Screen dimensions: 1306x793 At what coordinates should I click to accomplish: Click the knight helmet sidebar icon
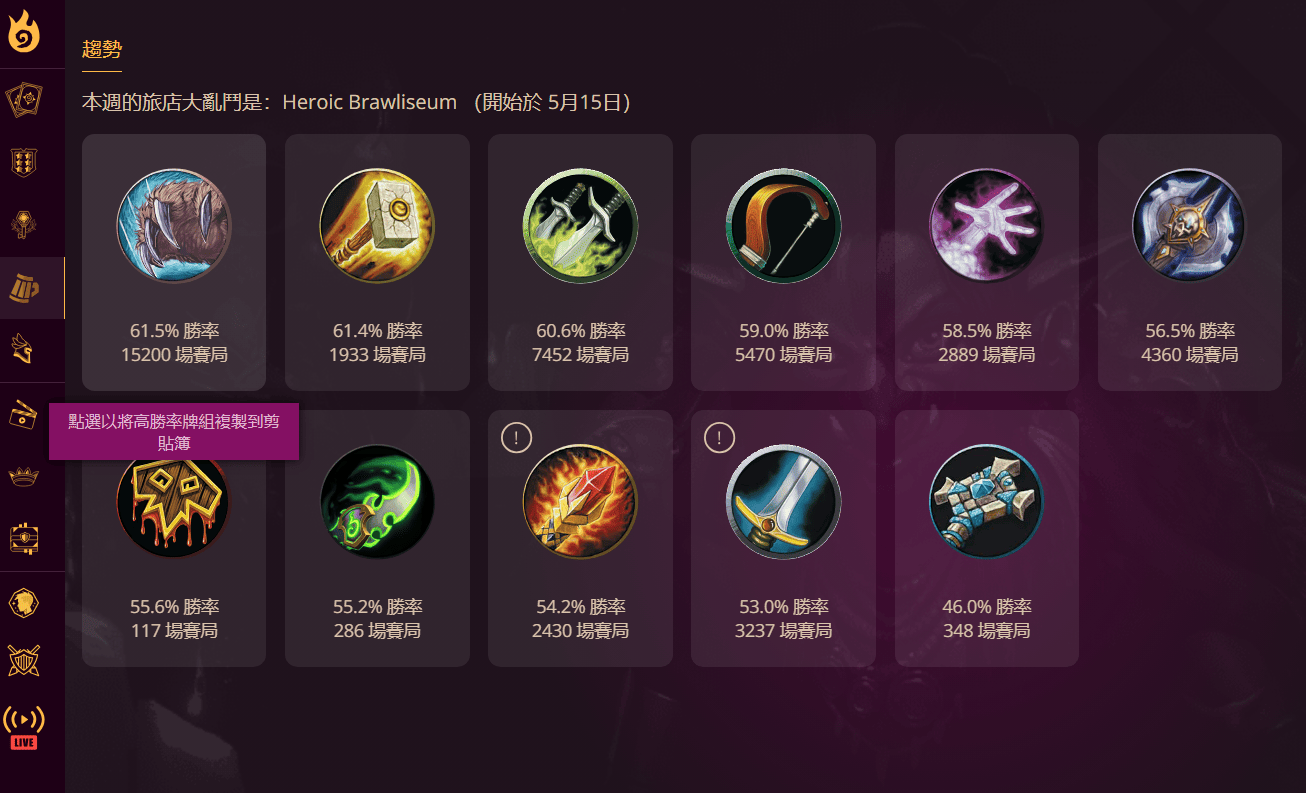click(24, 349)
